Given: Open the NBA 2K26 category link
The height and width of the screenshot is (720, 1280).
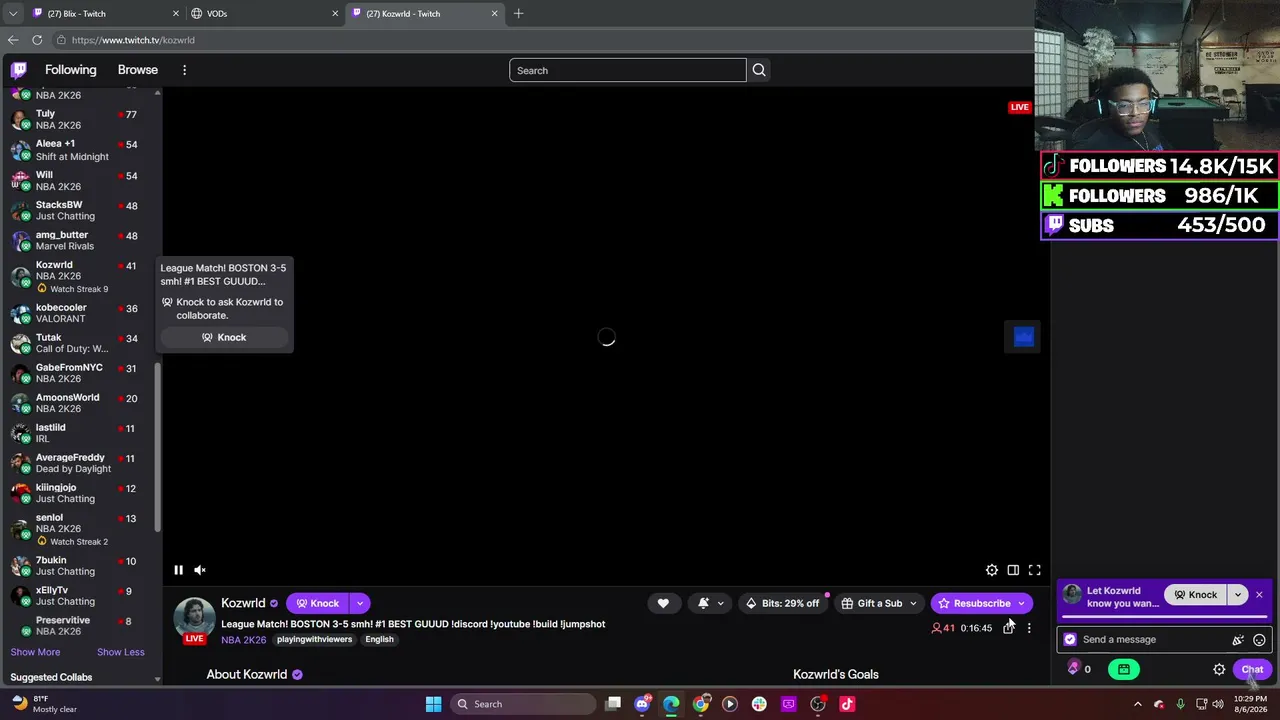Looking at the screenshot, I should 244,640.
